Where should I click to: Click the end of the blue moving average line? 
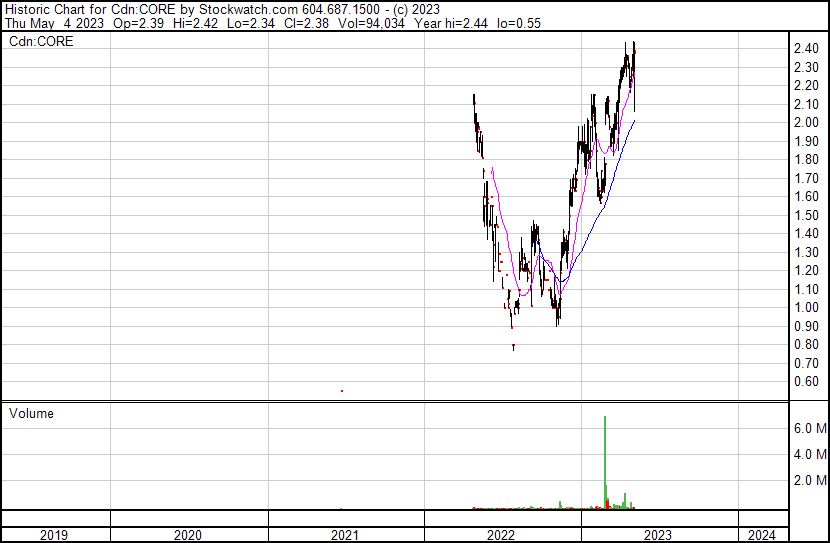click(x=634, y=121)
